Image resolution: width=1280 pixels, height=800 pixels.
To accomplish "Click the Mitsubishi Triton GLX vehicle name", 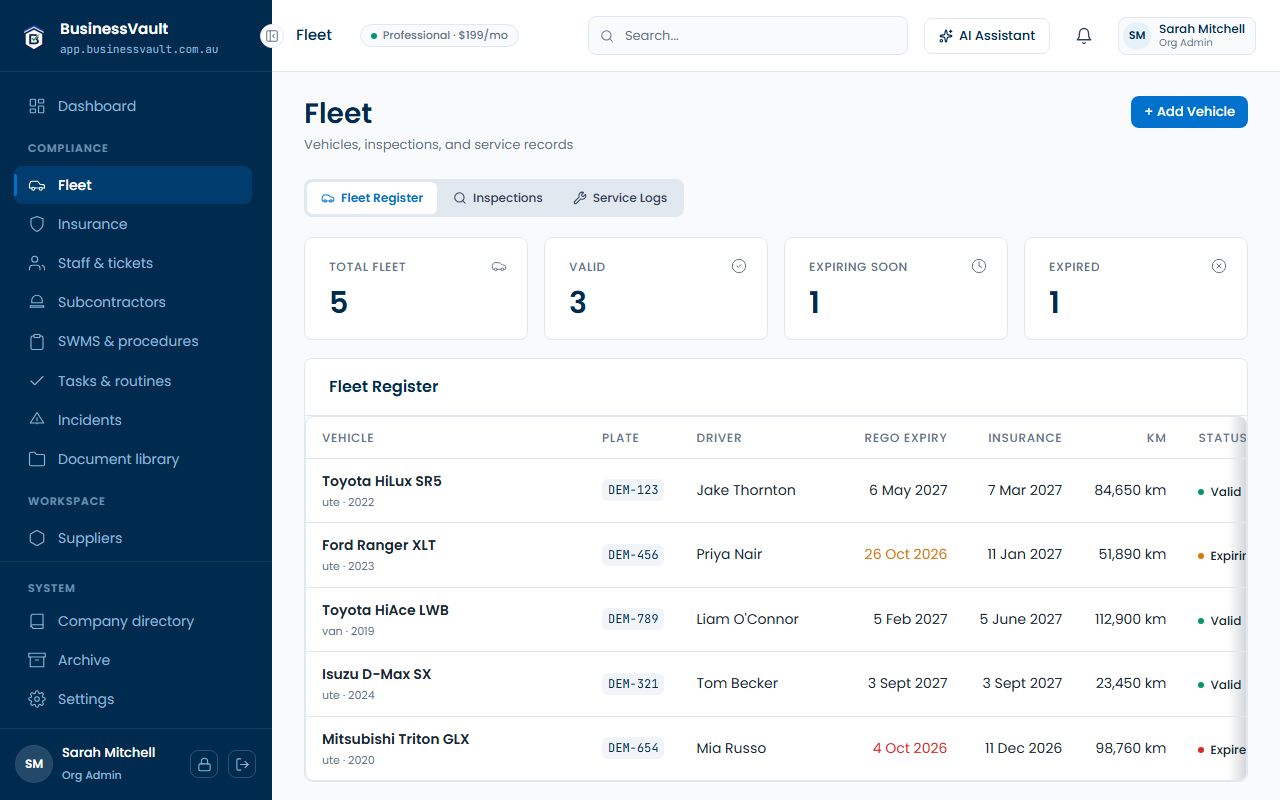I will 396,739.
